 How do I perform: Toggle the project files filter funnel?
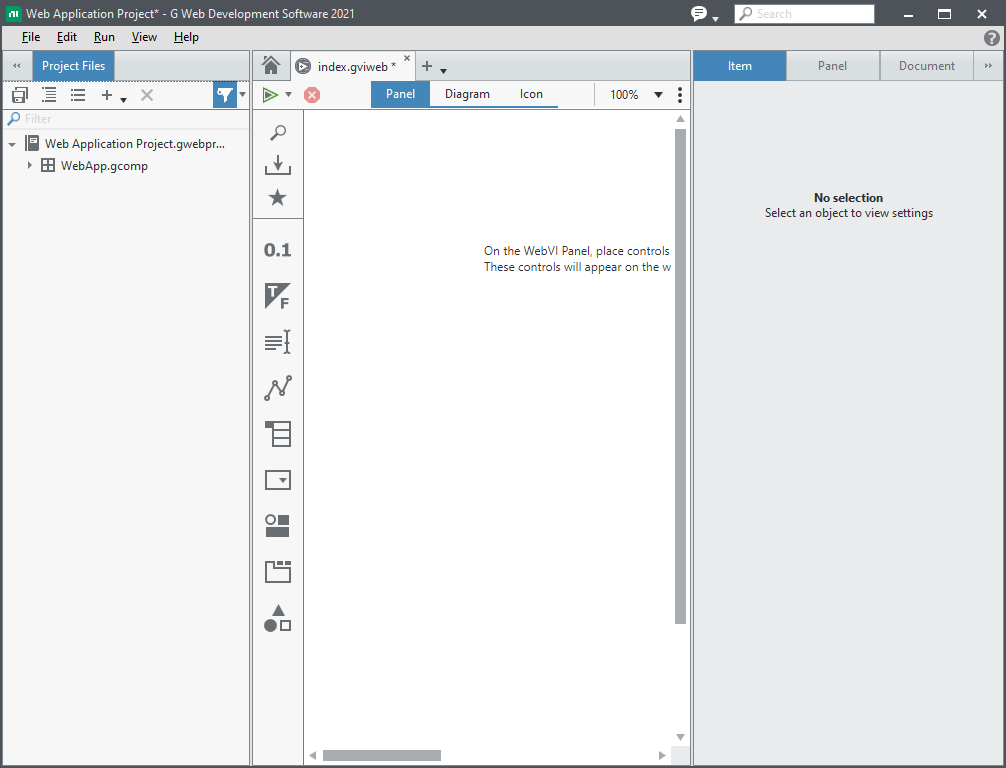pyautogui.click(x=225, y=95)
